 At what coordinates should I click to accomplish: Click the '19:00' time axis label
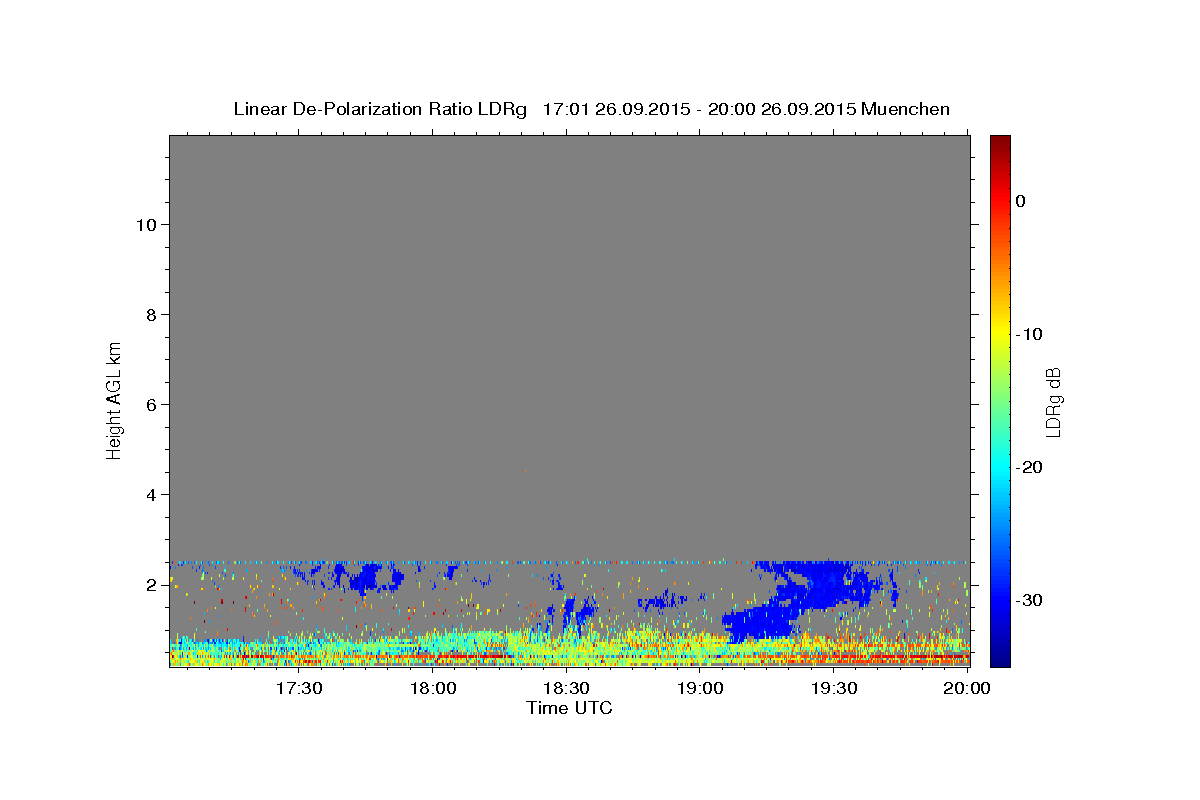pos(700,688)
